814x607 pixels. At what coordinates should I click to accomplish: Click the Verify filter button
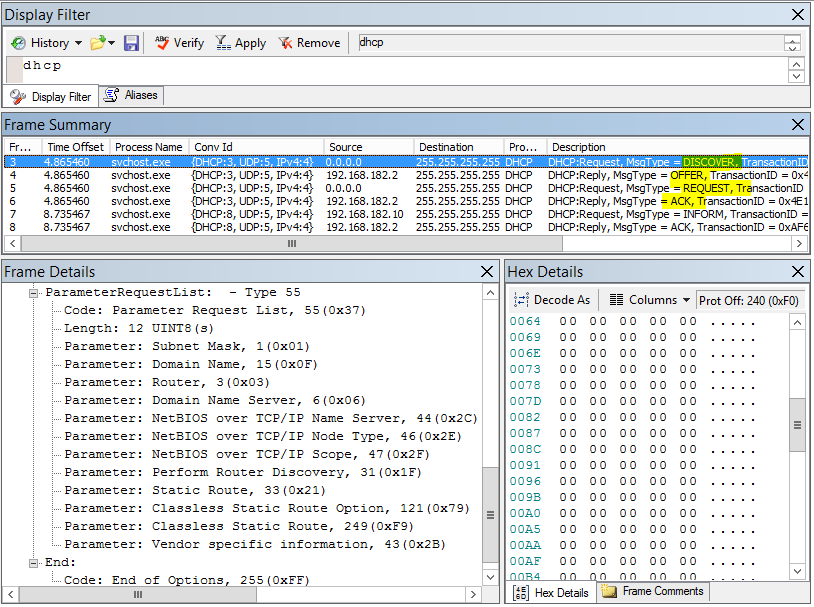(179, 43)
